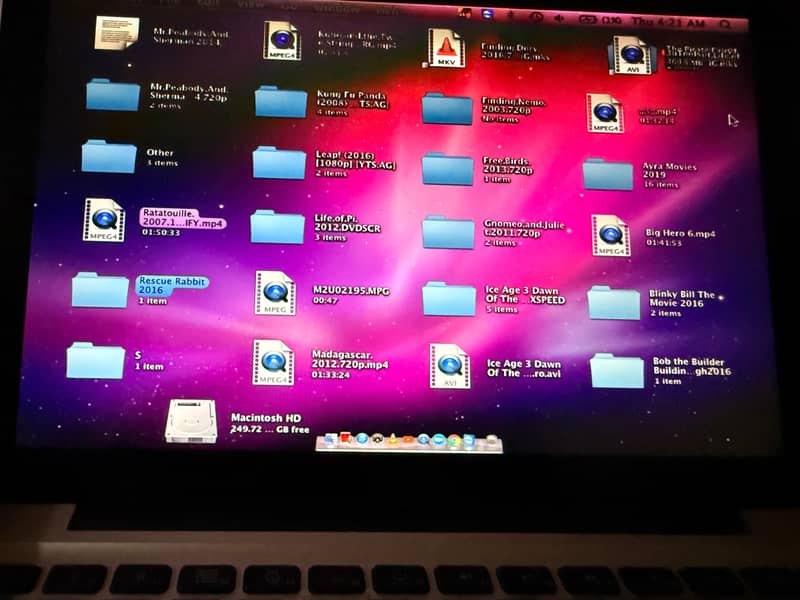Image resolution: width=800 pixels, height=600 pixels.
Task: Click the battery status in the menu bar
Action: pyautogui.click(x=601, y=20)
